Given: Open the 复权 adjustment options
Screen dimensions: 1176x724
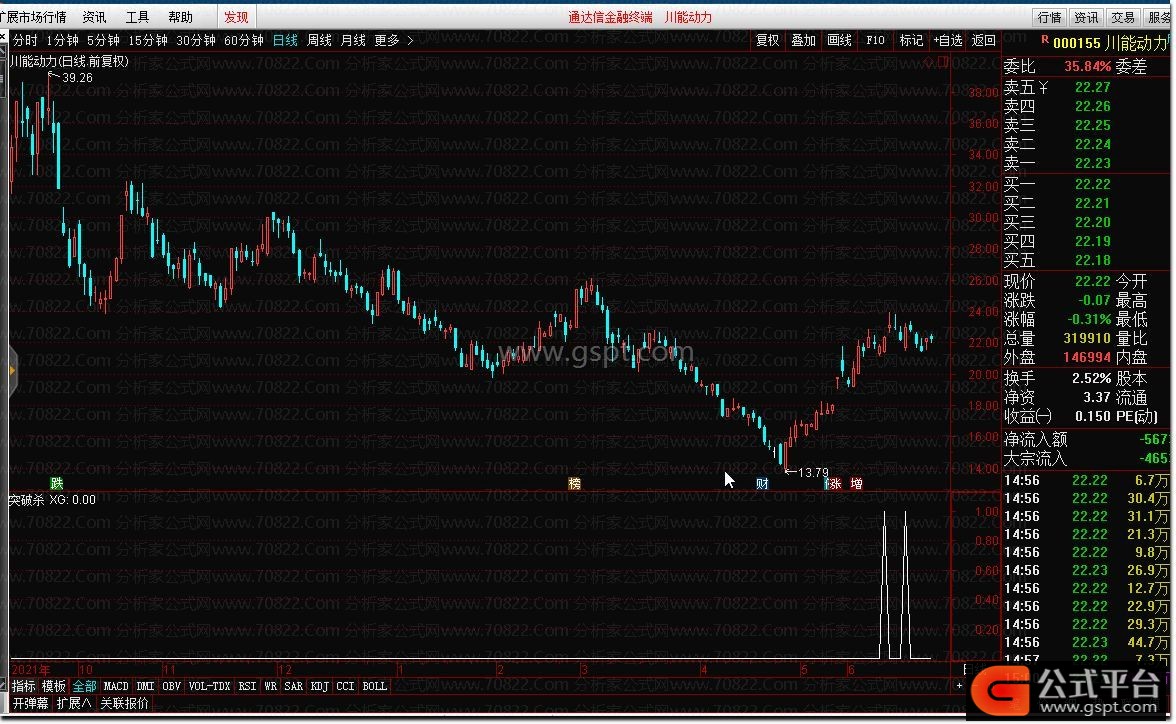Looking at the screenshot, I should (767, 41).
